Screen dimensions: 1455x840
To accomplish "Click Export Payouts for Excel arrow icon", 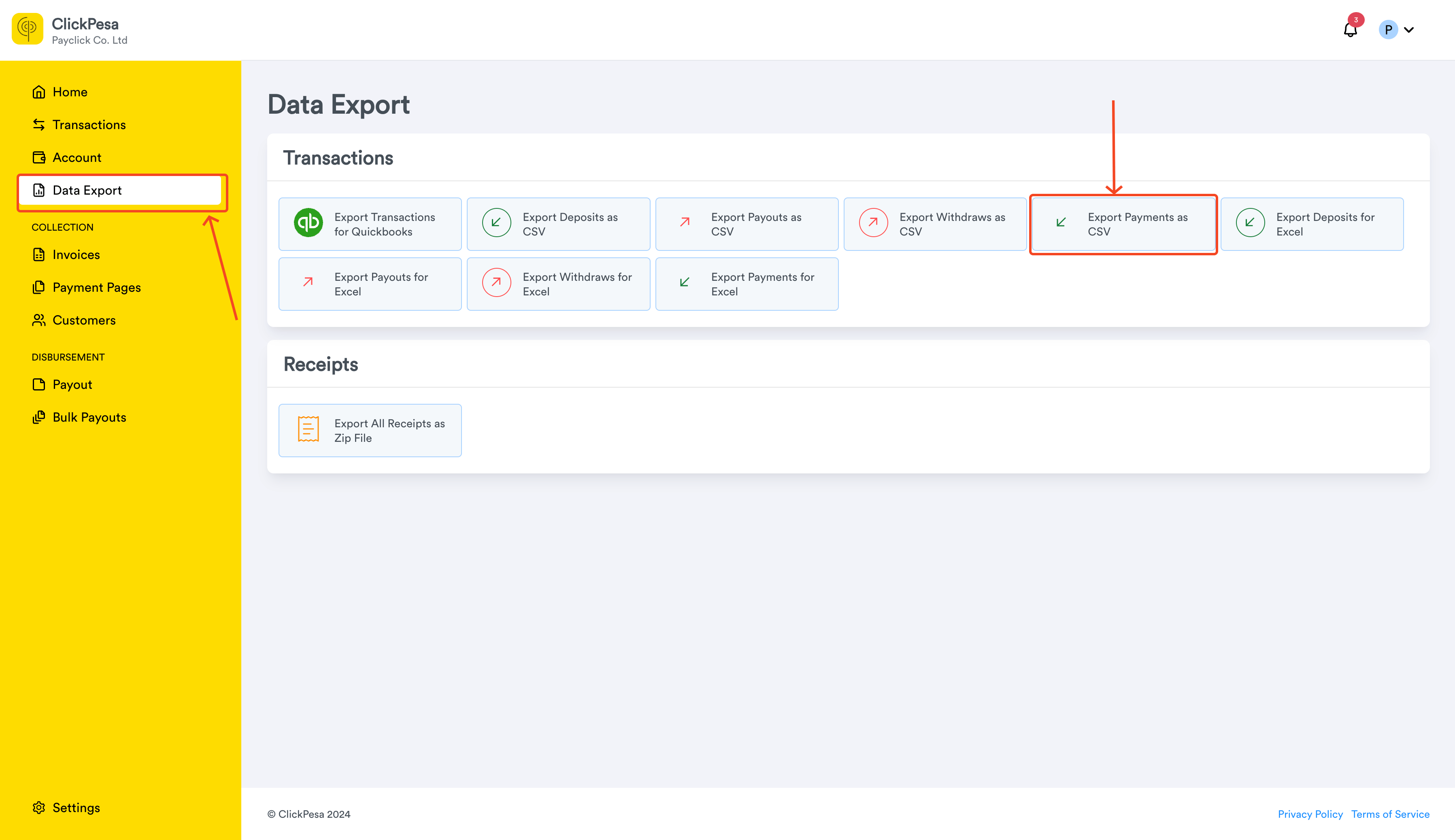I will [308, 282].
